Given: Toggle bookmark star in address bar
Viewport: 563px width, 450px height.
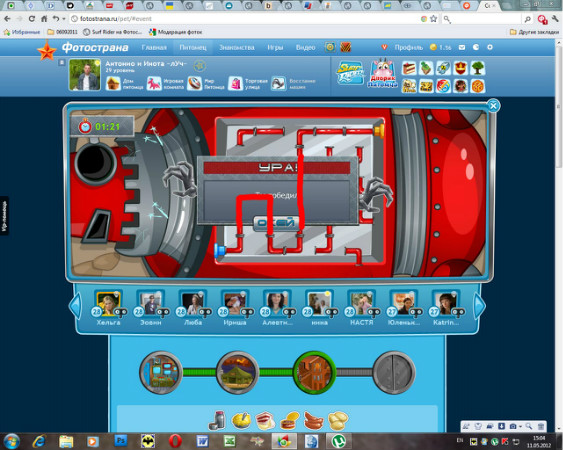Looking at the screenshot, I should click(434, 19).
